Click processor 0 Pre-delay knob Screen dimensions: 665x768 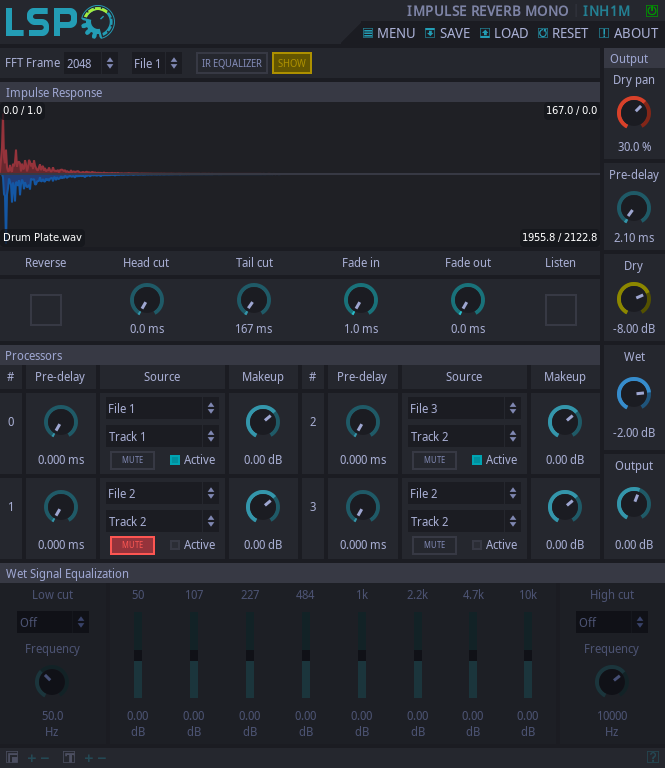(x=61, y=422)
